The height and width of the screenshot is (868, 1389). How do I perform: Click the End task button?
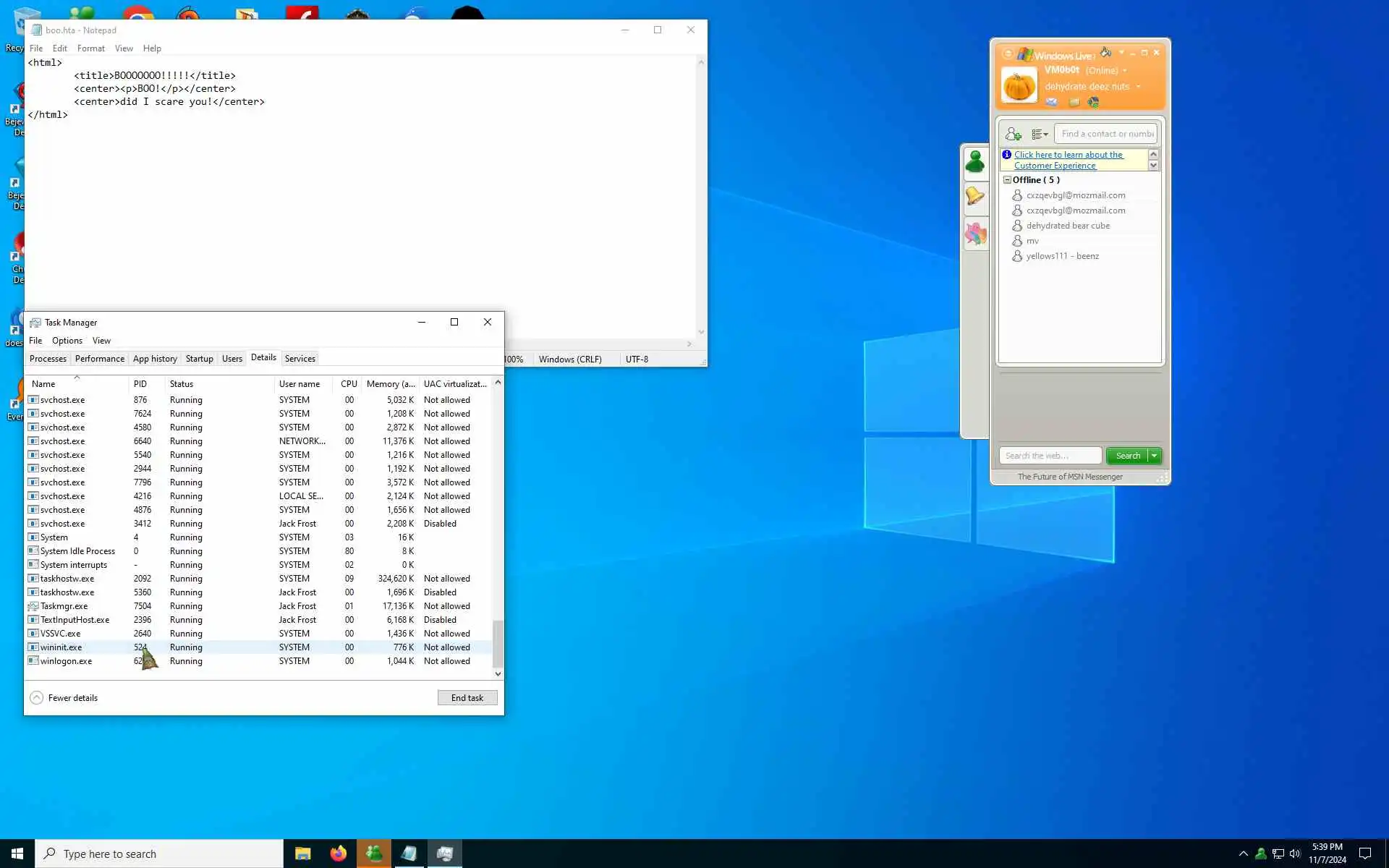pos(467,698)
